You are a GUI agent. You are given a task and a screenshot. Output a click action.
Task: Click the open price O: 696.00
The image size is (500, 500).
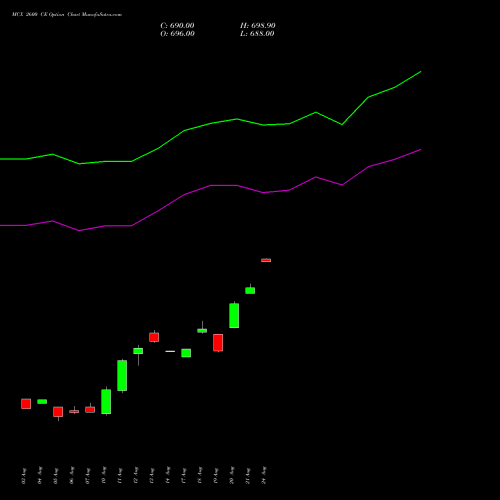pyautogui.click(x=177, y=34)
